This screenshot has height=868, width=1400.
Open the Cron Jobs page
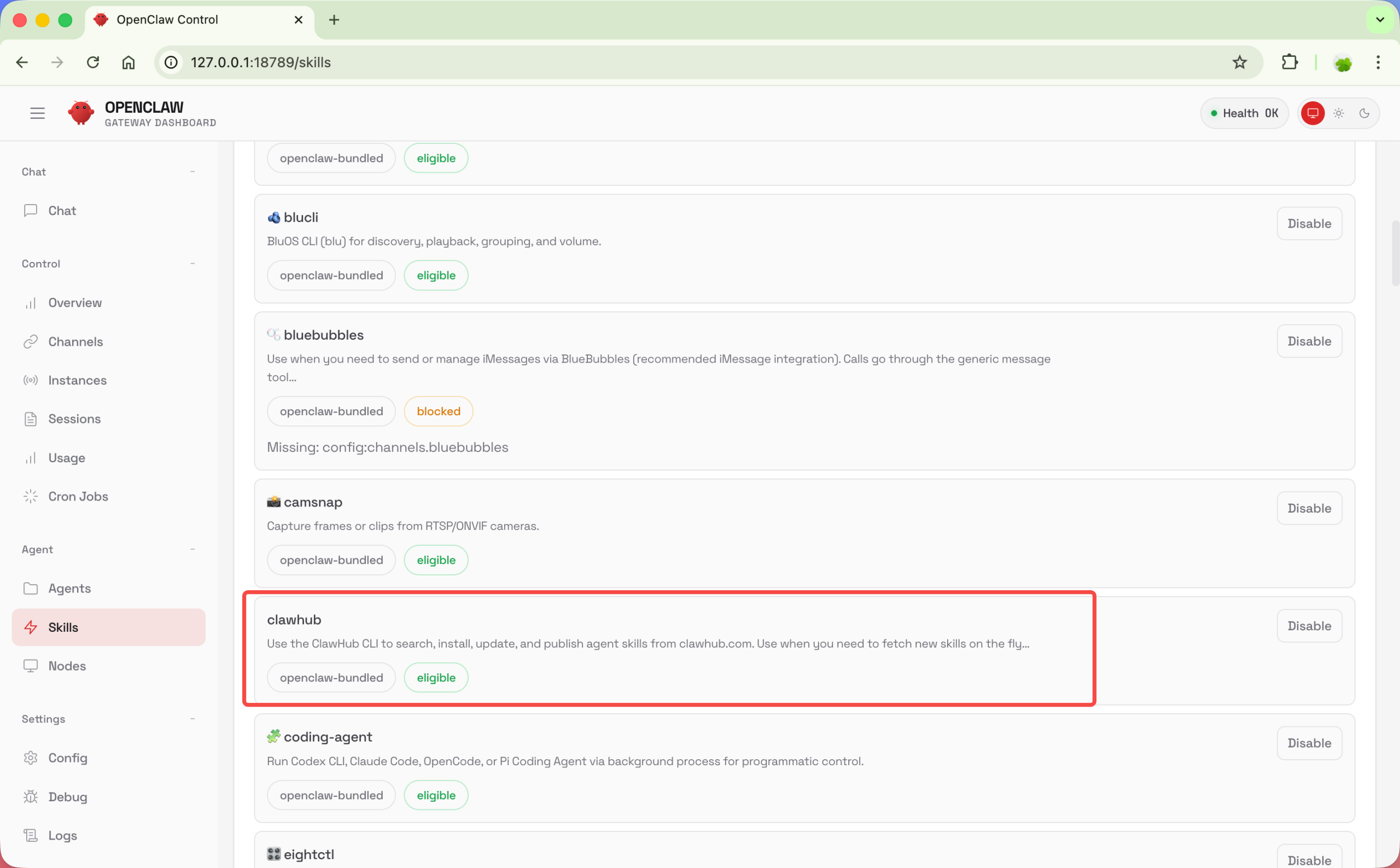[78, 496]
